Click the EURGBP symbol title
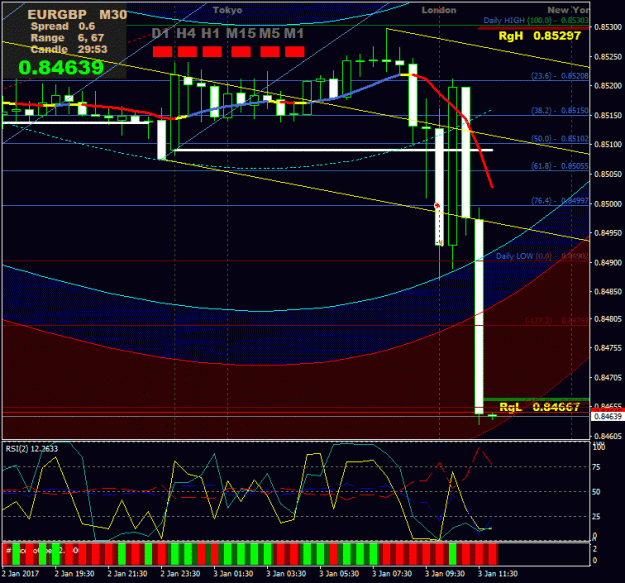The width and height of the screenshot is (625, 583). [57, 15]
